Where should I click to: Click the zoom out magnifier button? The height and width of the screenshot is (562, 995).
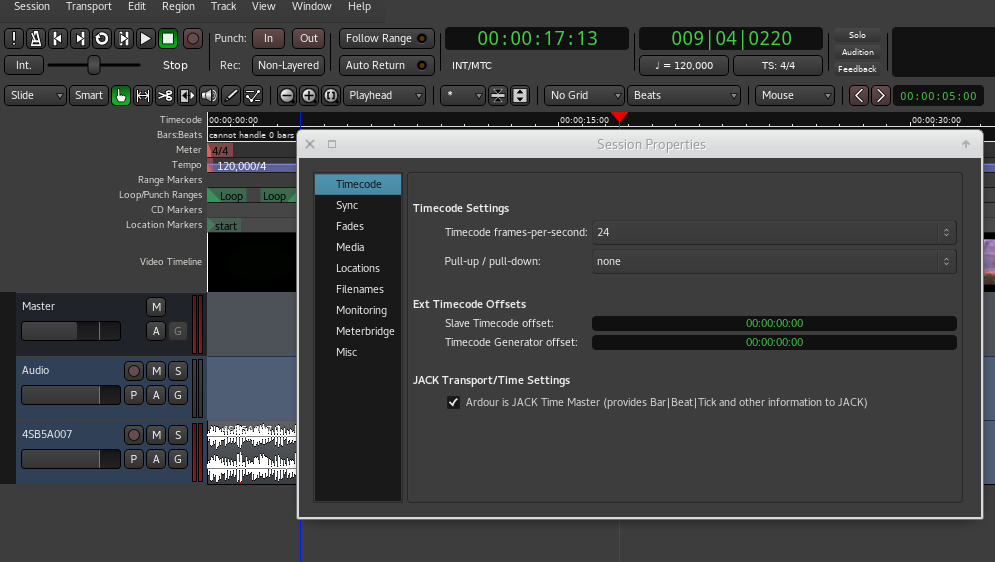click(x=287, y=96)
